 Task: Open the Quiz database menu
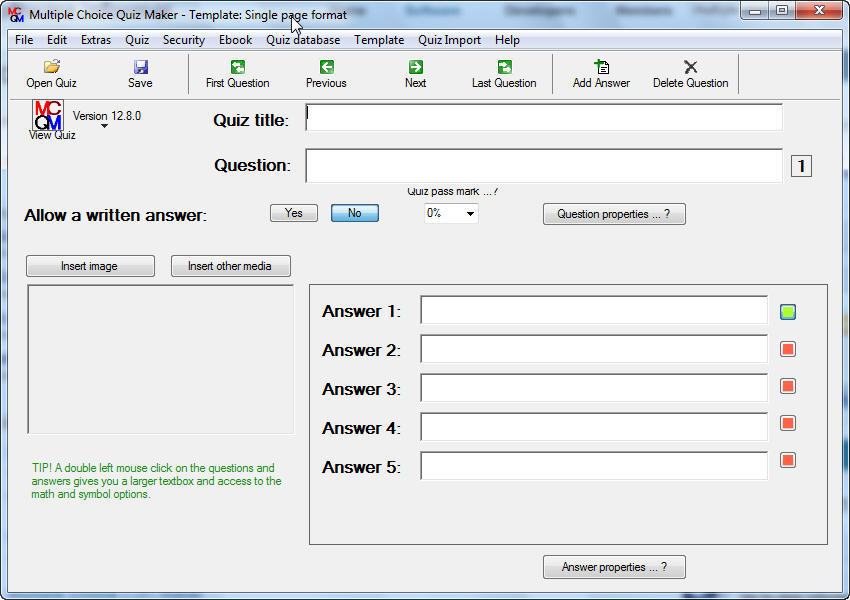302,40
